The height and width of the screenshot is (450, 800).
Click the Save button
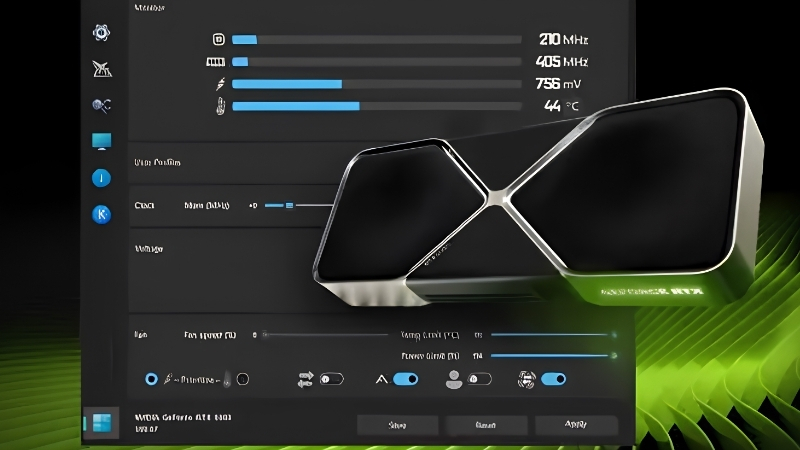coord(397,424)
